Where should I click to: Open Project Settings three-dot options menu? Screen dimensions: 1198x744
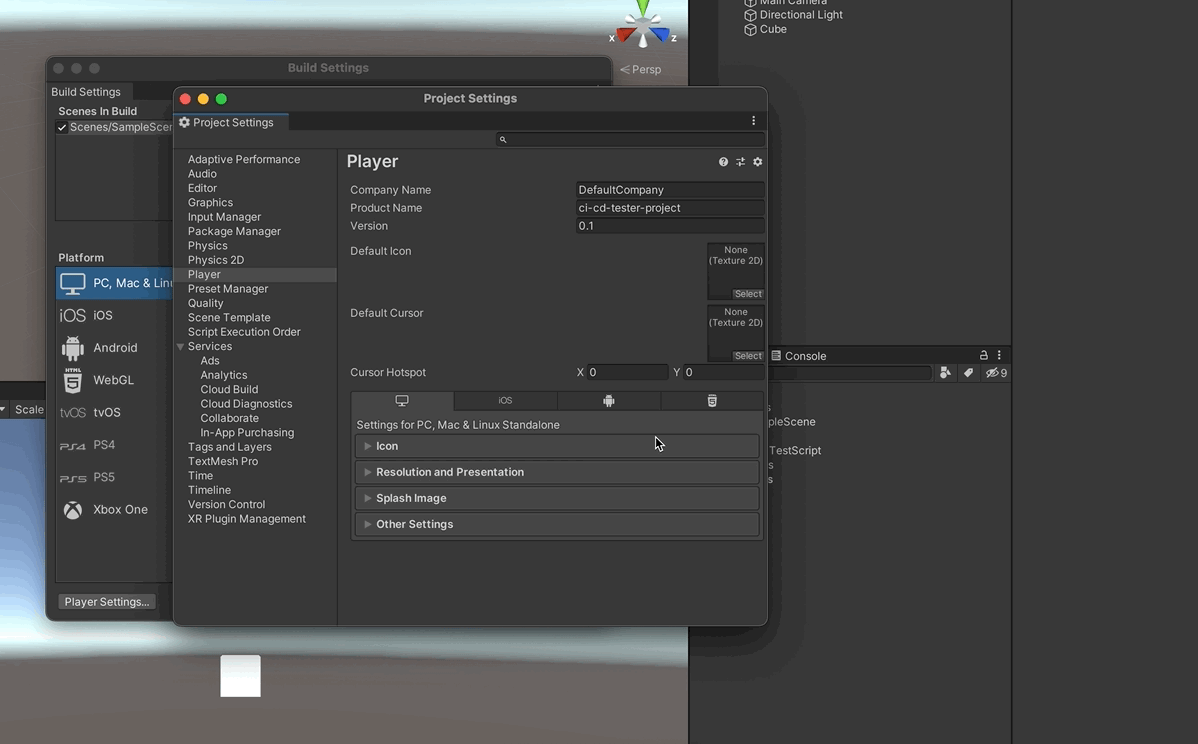click(x=753, y=121)
